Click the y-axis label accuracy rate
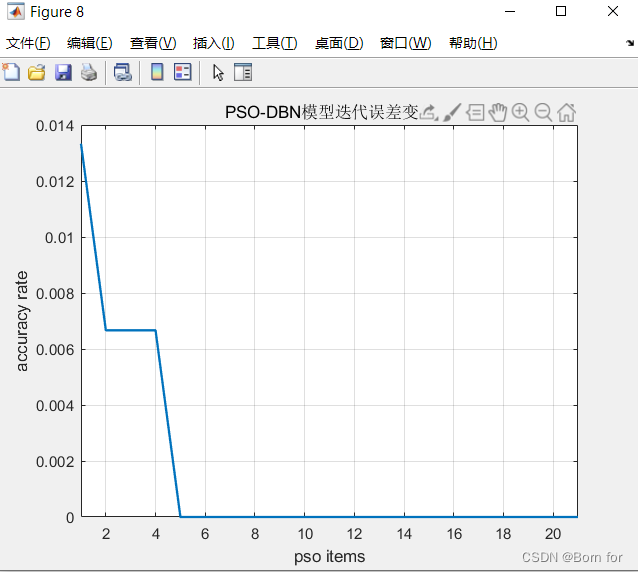 pyautogui.click(x=22, y=321)
